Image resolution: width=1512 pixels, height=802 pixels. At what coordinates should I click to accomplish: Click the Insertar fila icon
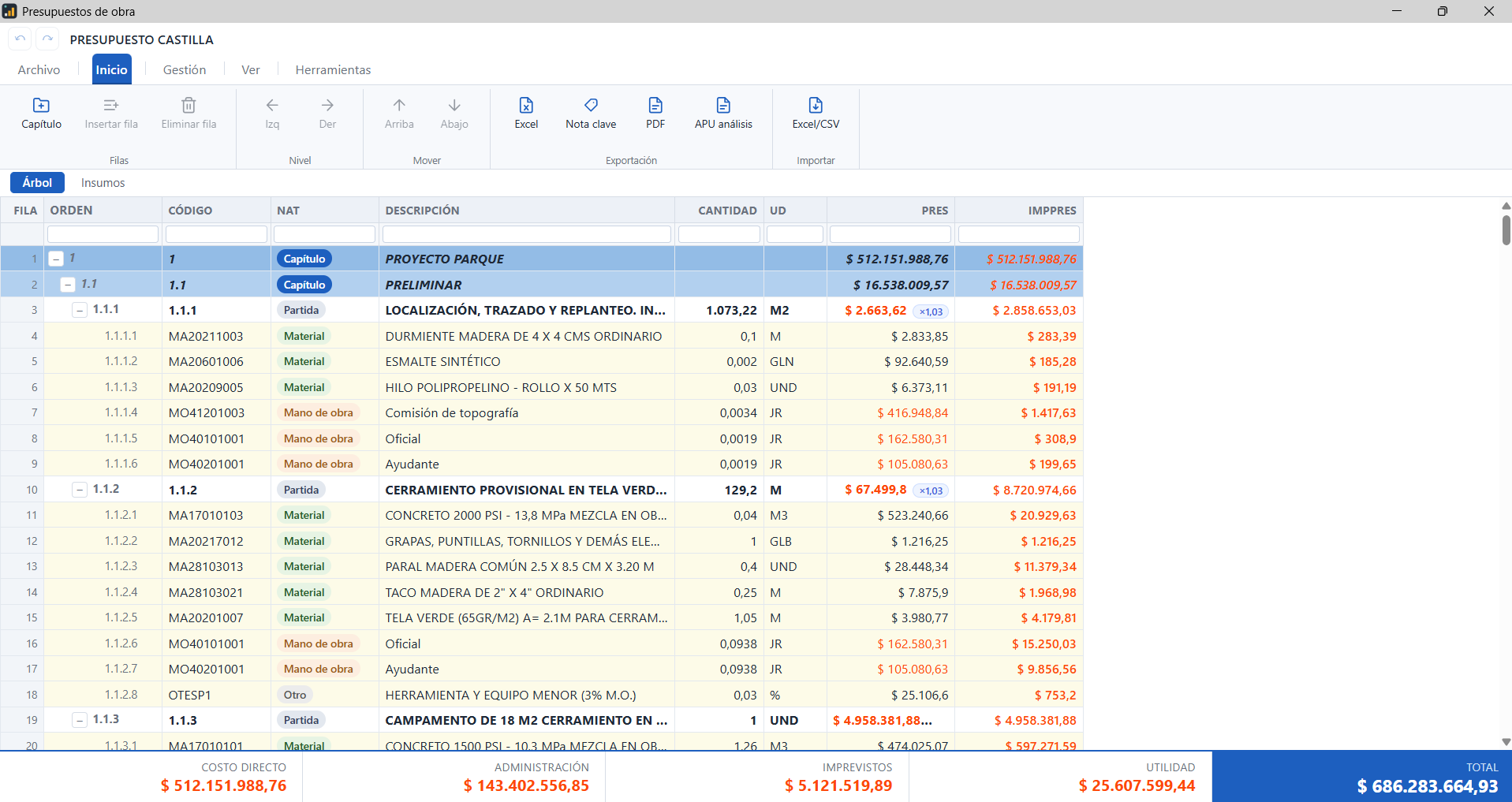pos(111,105)
